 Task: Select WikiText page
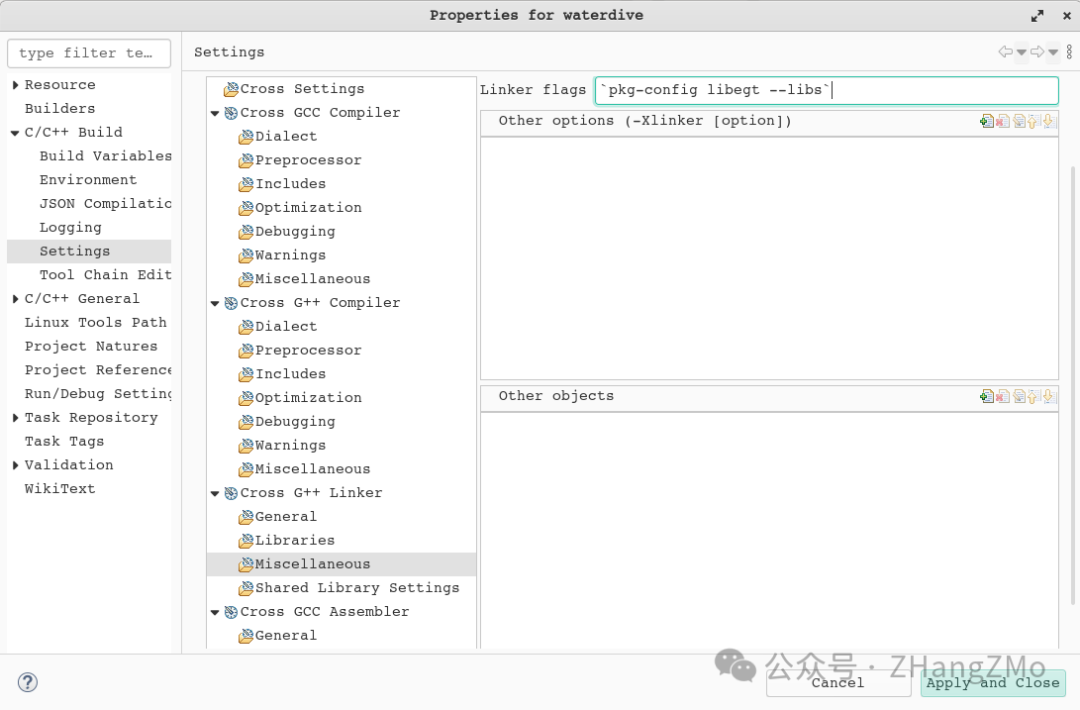point(60,489)
